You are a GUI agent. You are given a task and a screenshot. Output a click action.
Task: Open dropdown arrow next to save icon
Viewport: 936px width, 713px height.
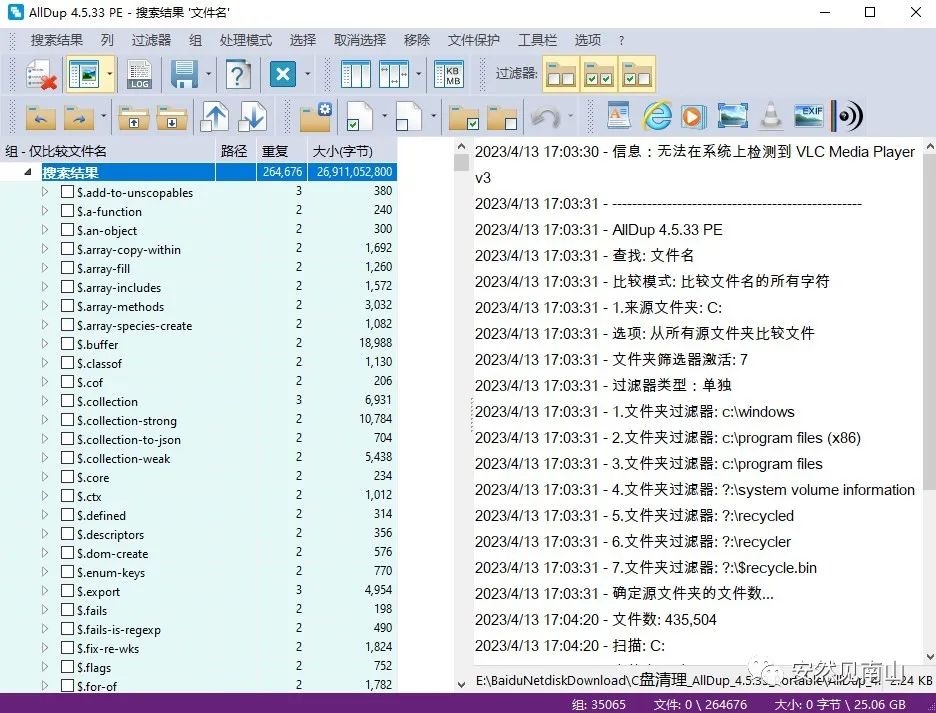click(208, 75)
